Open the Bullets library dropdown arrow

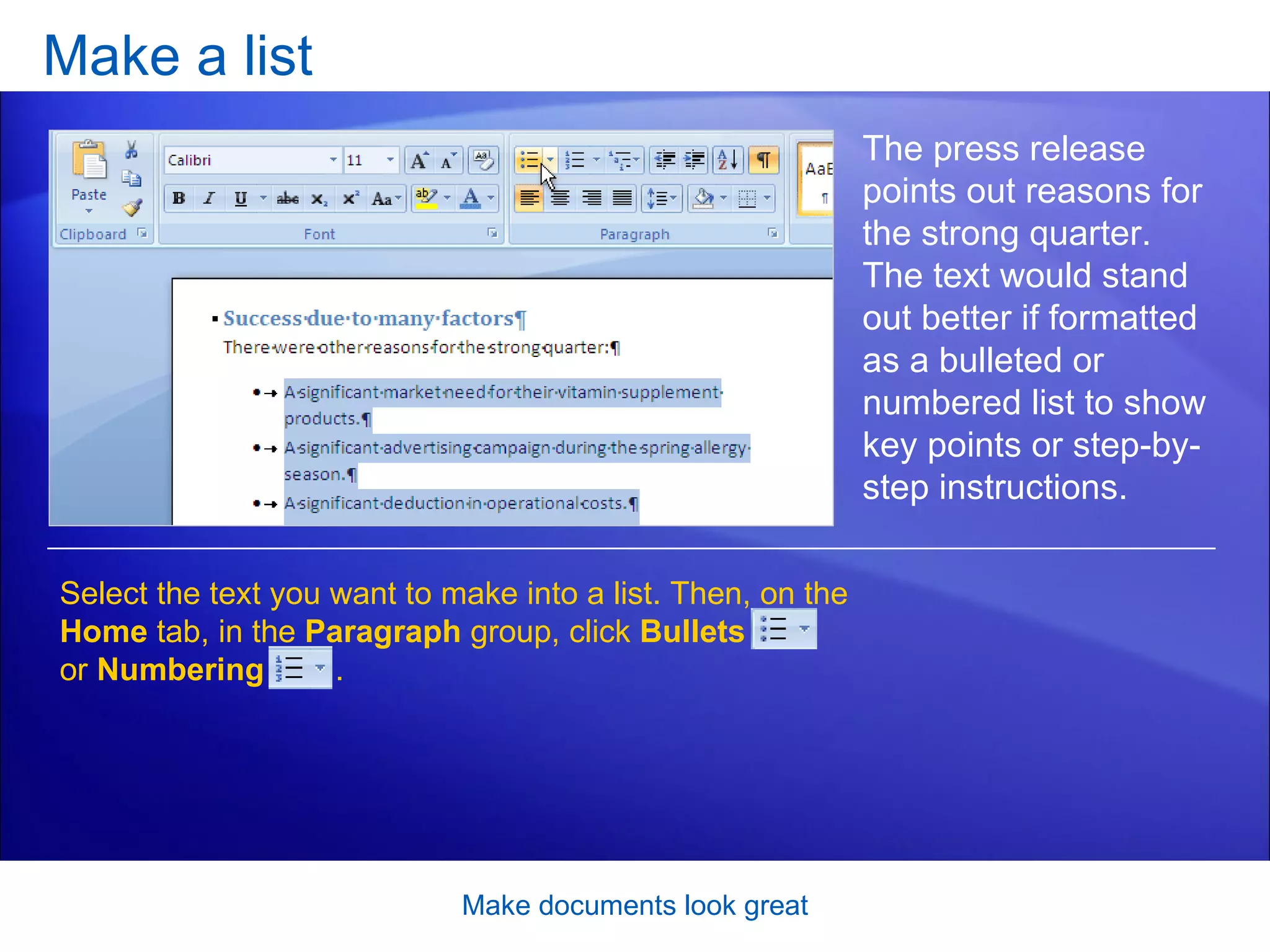click(550, 161)
